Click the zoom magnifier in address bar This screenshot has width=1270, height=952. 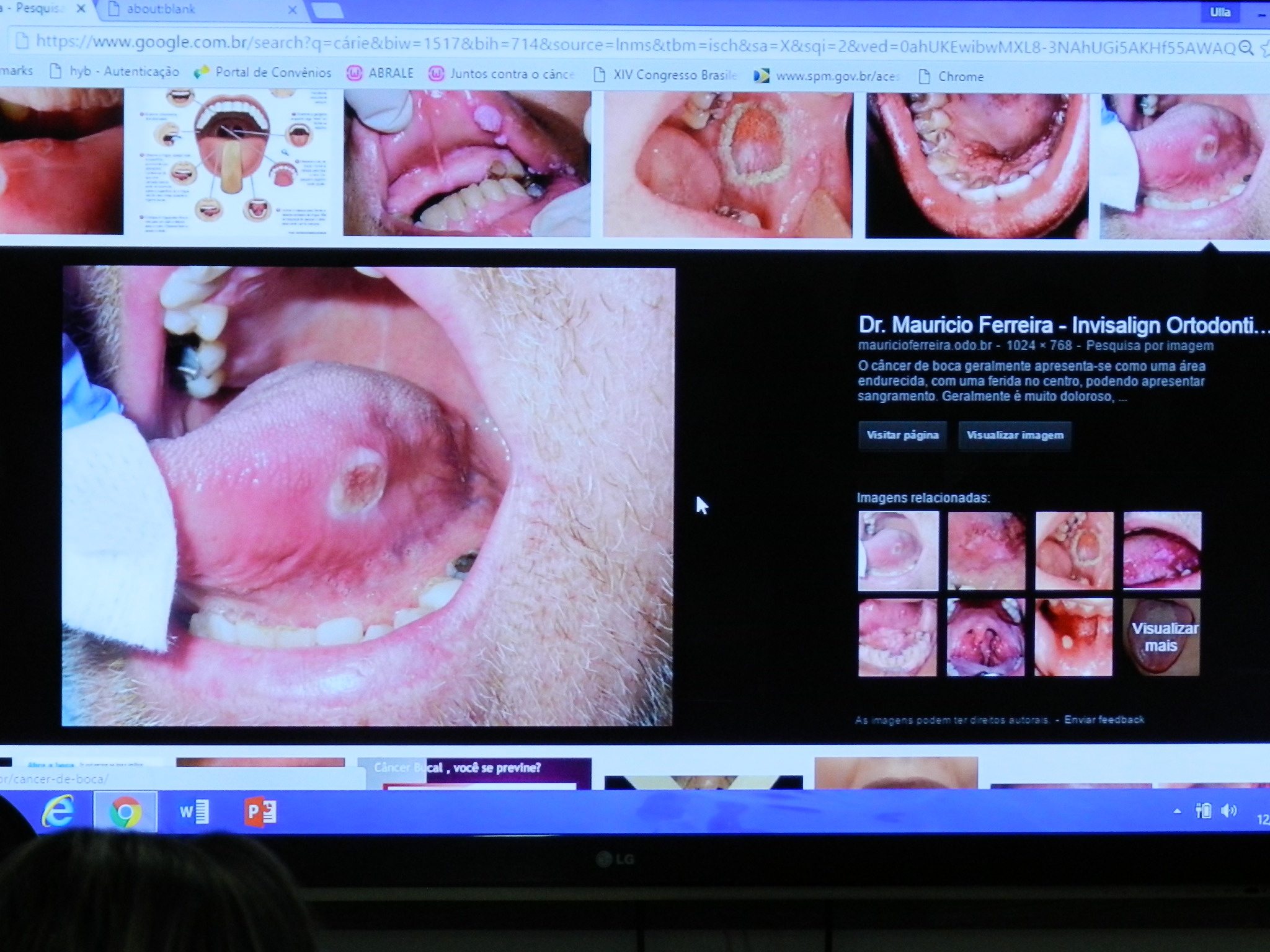[x=1245, y=48]
